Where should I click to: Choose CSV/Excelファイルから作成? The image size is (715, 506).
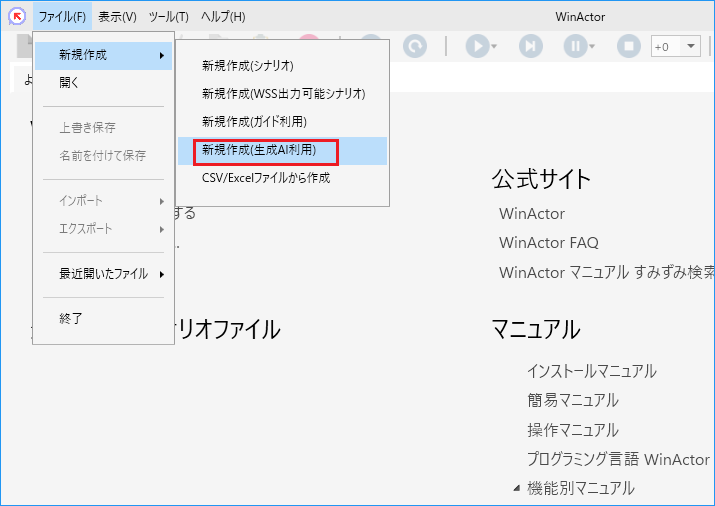[x=282, y=178]
